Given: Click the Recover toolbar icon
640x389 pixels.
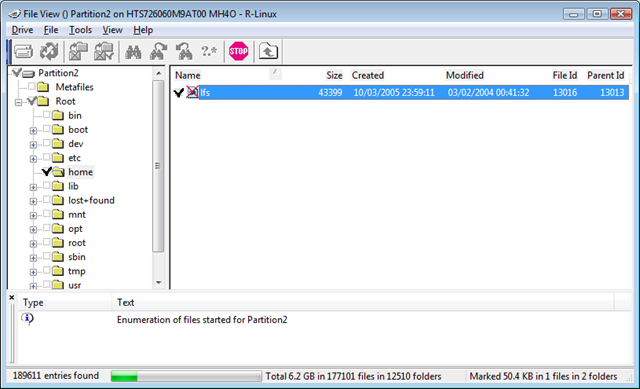Looking at the screenshot, I should click(x=78, y=51).
